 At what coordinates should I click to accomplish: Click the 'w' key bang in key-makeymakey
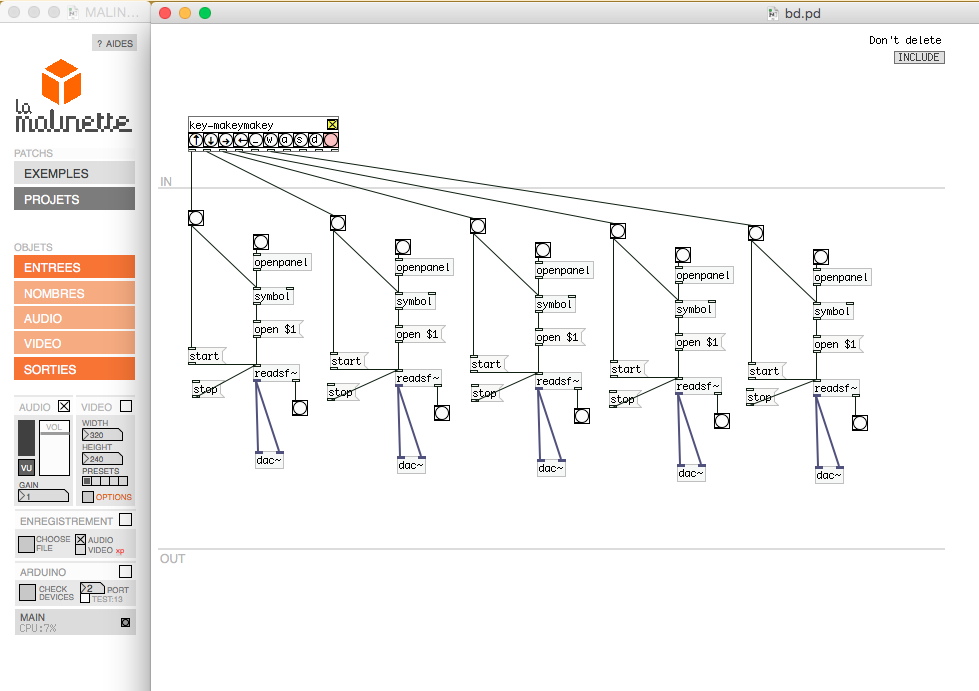[x=270, y=140]
